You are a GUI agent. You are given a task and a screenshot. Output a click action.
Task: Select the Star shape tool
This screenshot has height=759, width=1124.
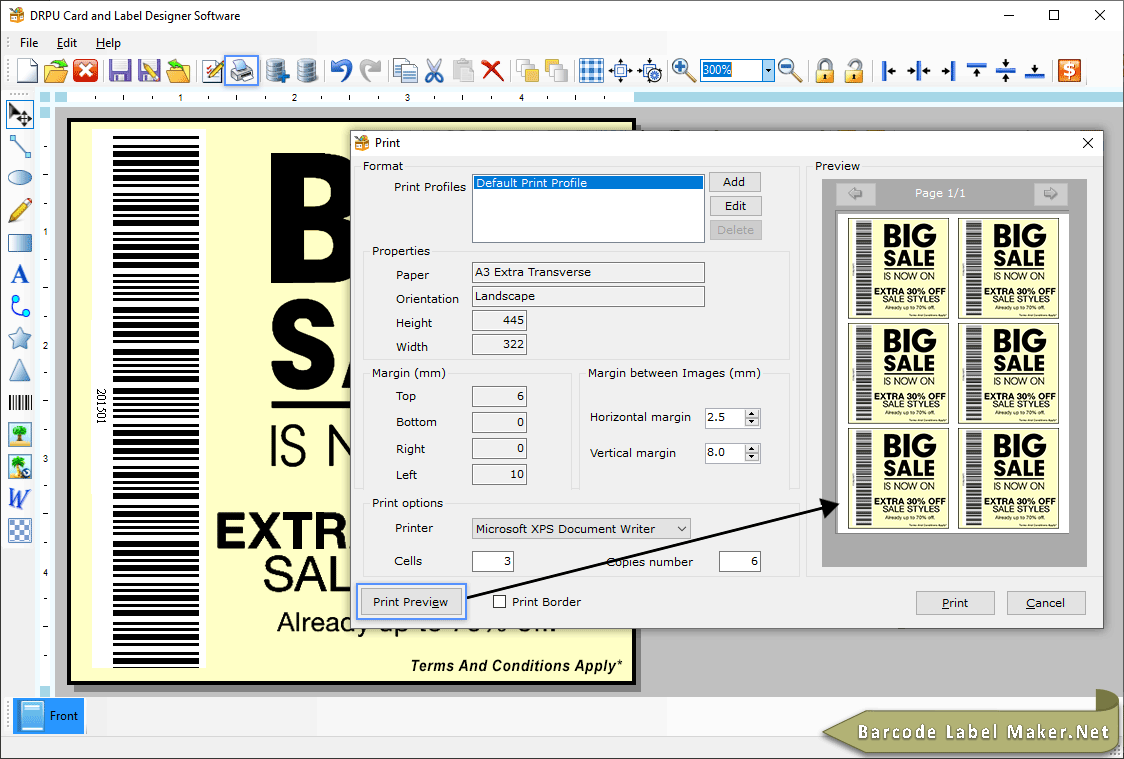pos(20,338)
